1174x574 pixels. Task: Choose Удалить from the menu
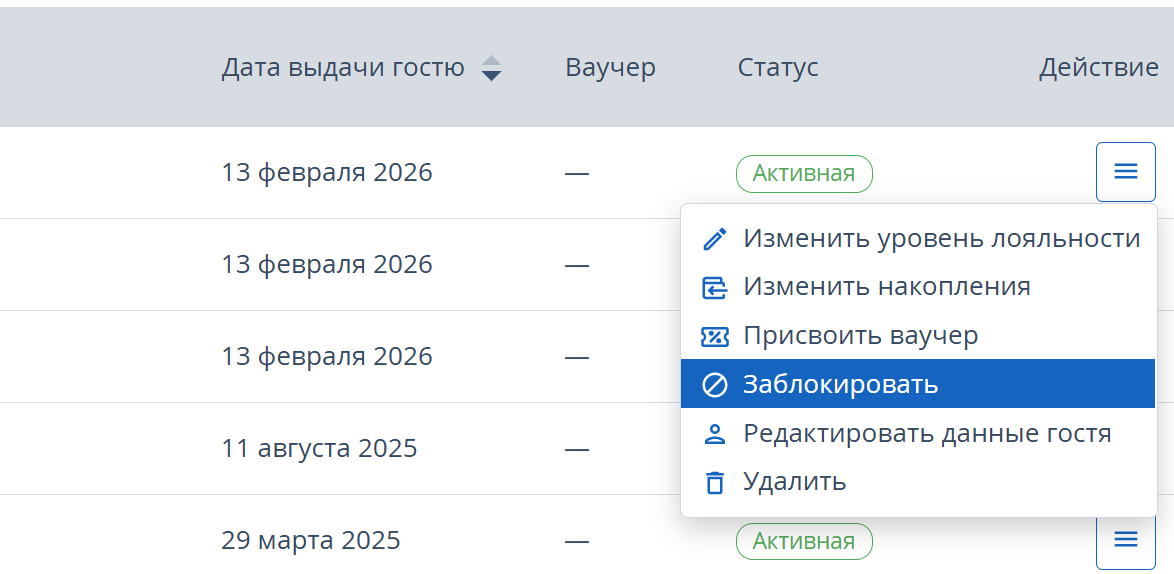794,482
